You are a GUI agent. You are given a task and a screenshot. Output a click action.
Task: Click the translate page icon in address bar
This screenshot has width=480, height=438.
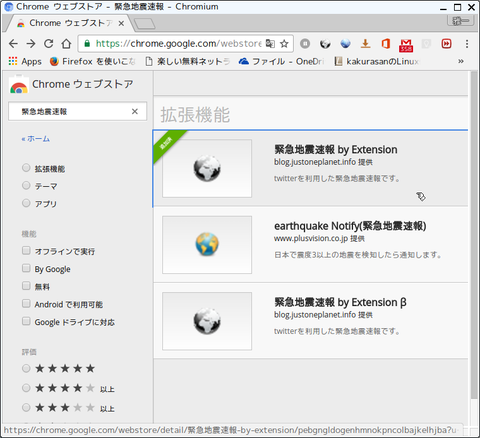pos(270,44)
